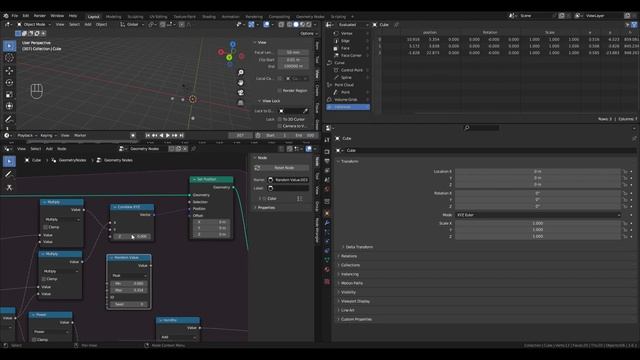Select the Transform tool in the 3D viewport

point(9,106)
